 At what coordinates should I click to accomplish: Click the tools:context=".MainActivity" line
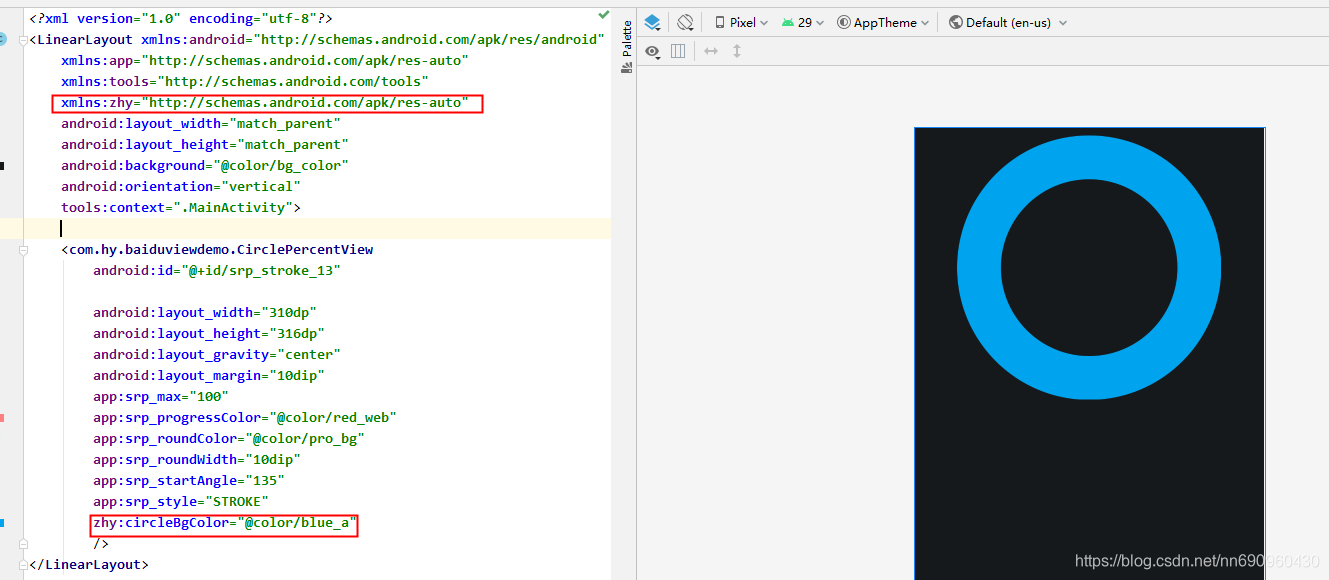pyautogui.click(x=181, y=207)
